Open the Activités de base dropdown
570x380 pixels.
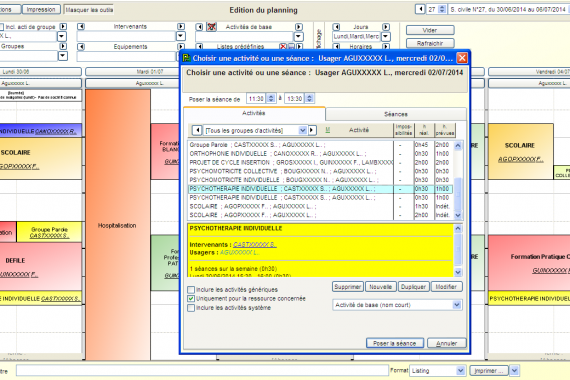tap(298, 36)
